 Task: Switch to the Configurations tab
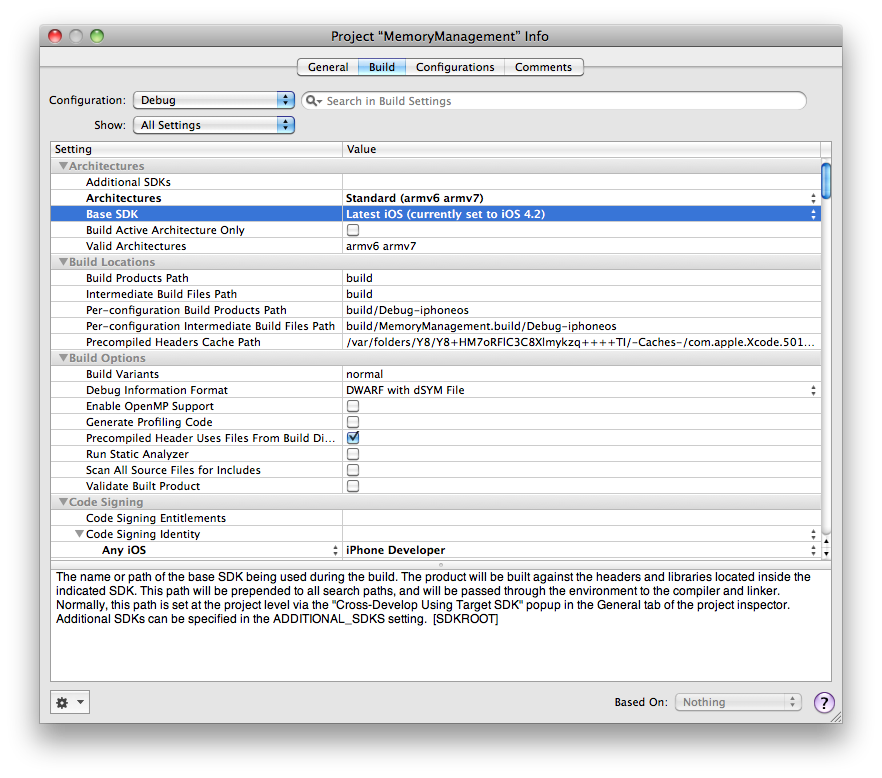[455, 67]
